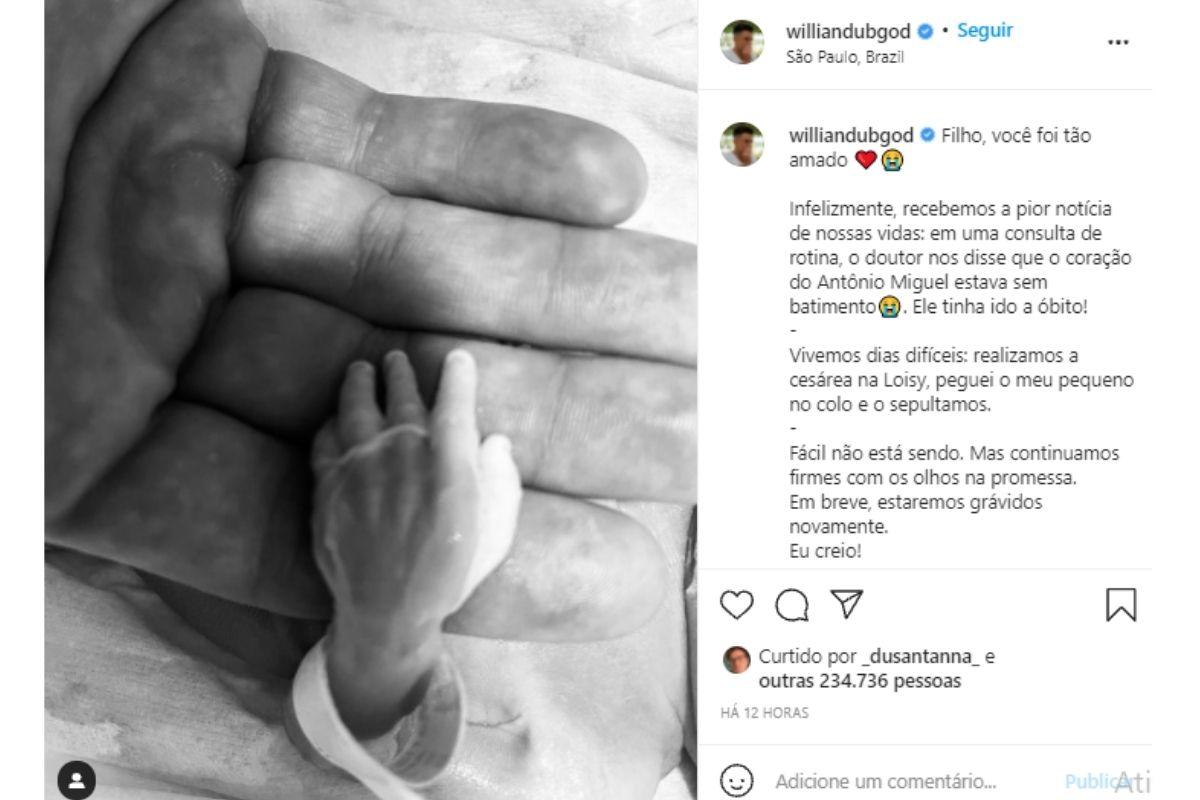Image resolution: width=1200 pixels, height=800 pixels.
Task: Like the post with the heart icon
Action: (x=737, y=605)
